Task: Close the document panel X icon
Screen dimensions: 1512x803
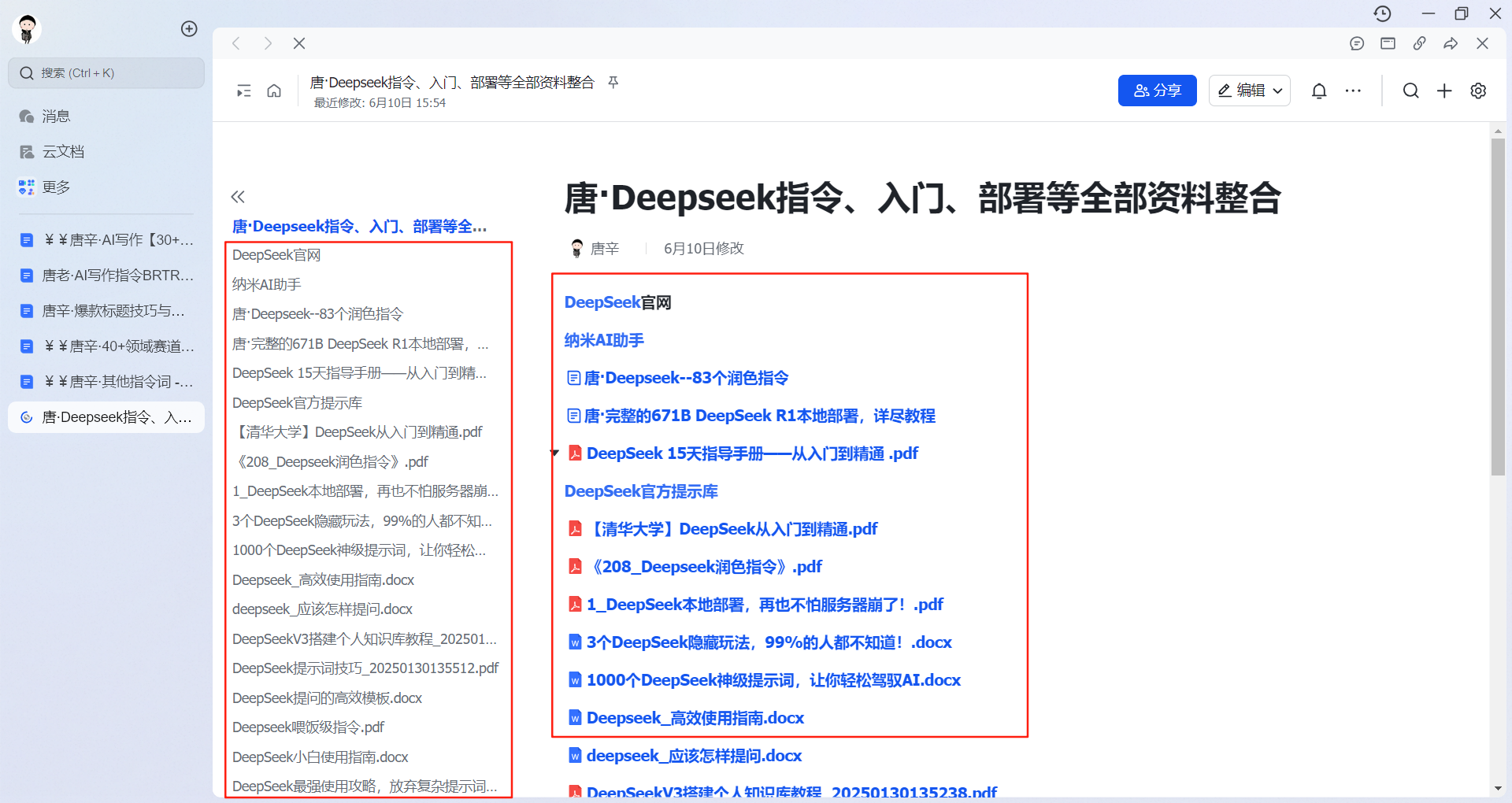Action: 1482,43
